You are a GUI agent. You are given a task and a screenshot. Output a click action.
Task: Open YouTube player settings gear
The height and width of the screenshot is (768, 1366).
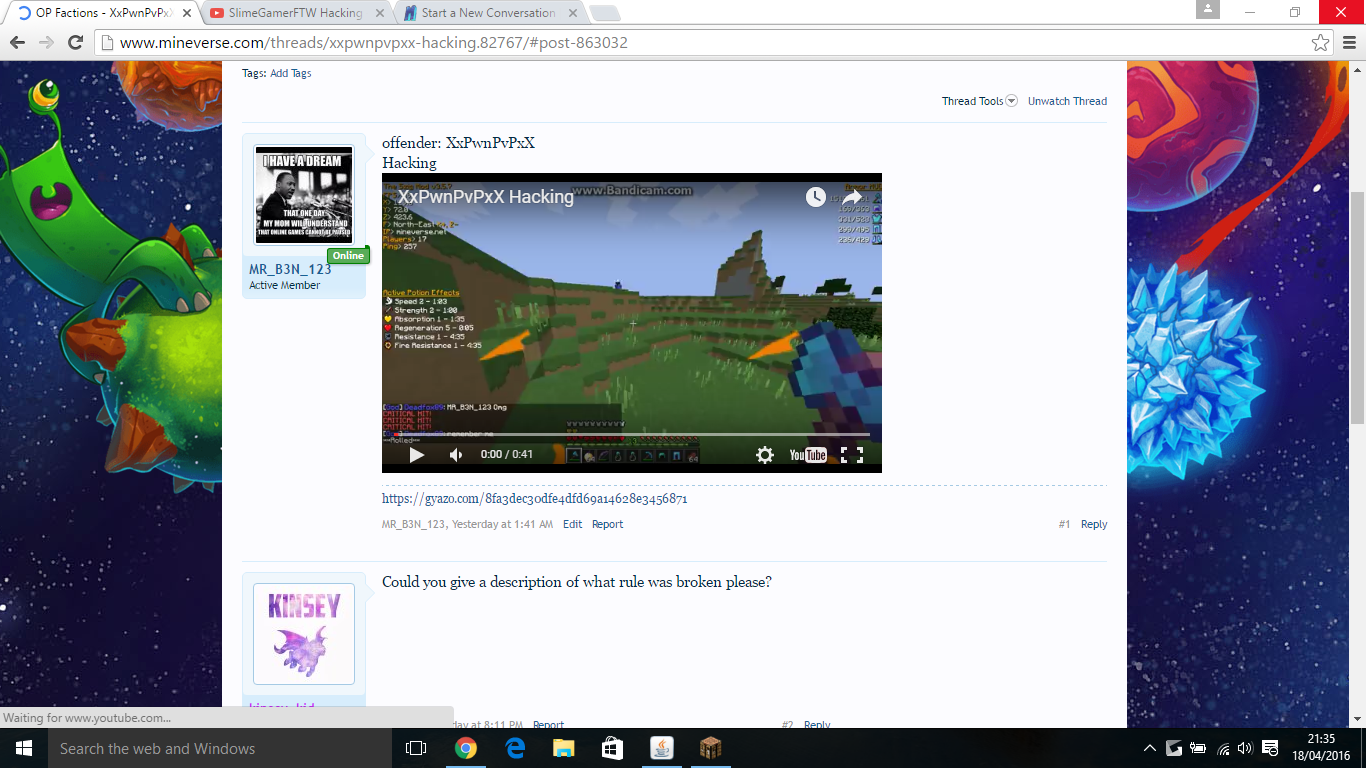point(765,455)
